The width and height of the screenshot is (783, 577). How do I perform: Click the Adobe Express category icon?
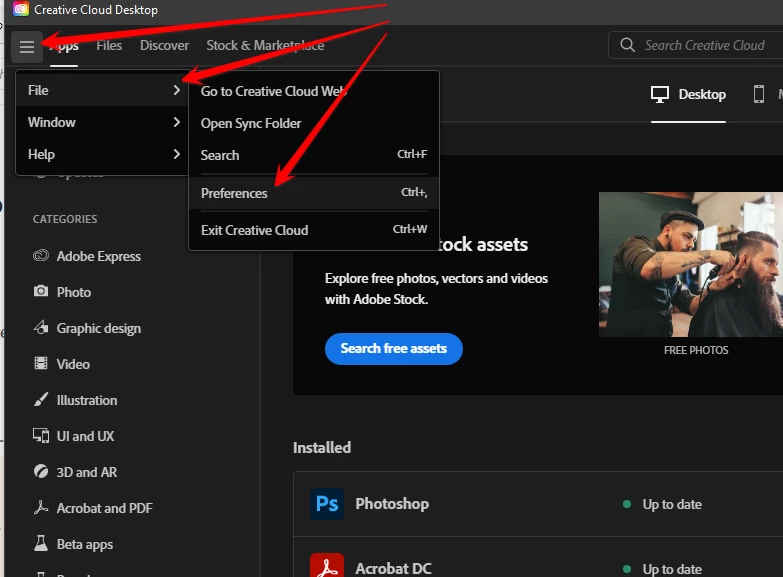tap(41, 256)
